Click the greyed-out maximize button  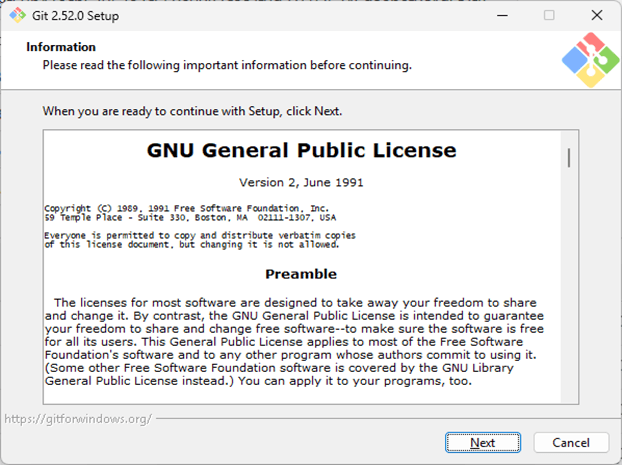click(x=549, y=15)
